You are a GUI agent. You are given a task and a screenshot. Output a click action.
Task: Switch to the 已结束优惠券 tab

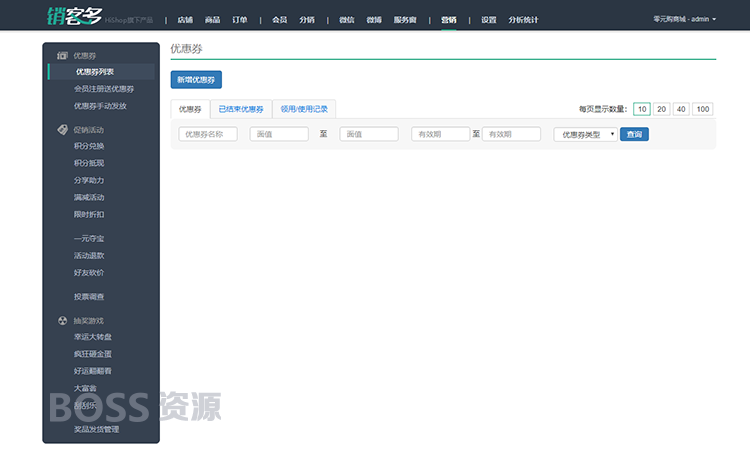[241, 109]
